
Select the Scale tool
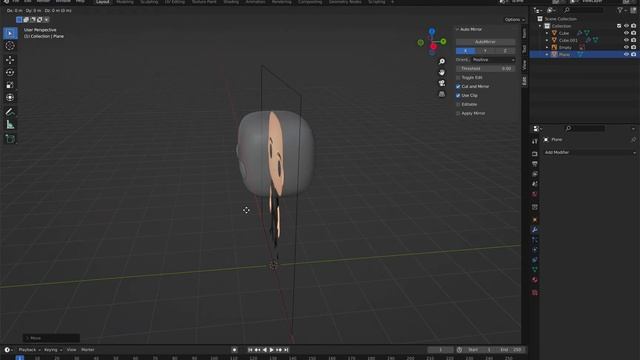pyautogui.click(x=10, y=85)
